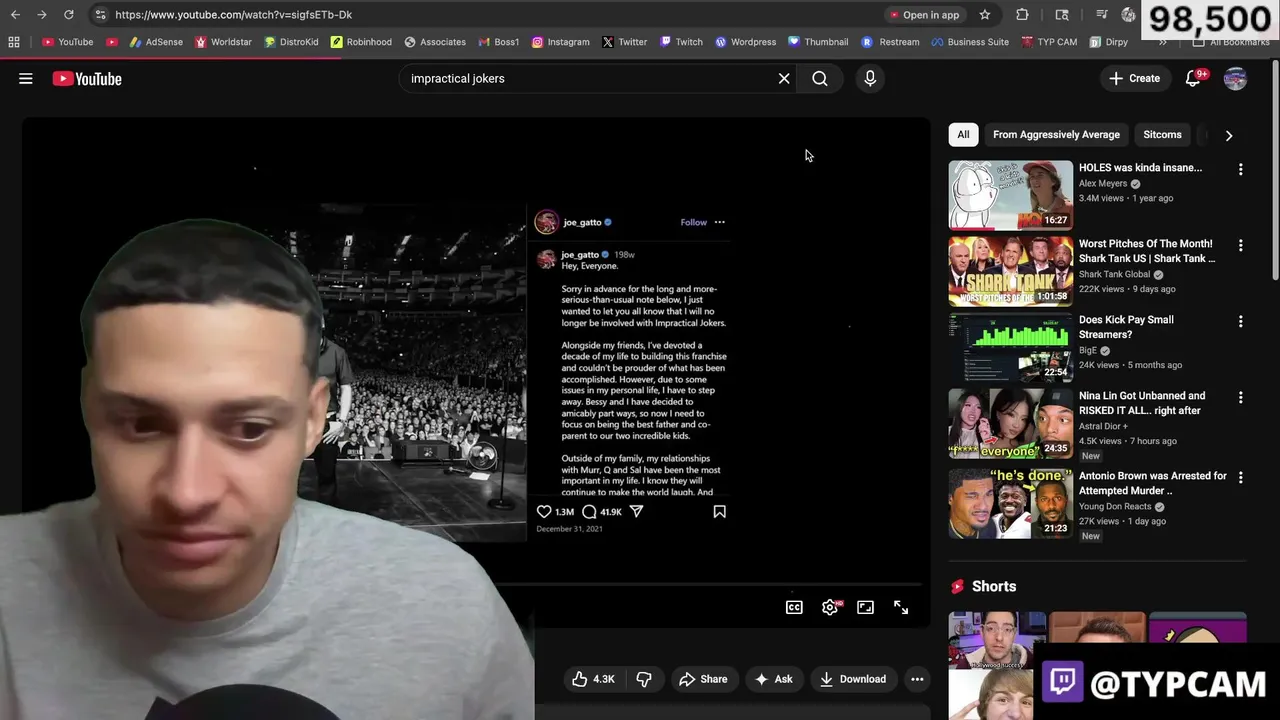
Task: Open more options for Nina Lin video
Action: (x=1241, y=398)
